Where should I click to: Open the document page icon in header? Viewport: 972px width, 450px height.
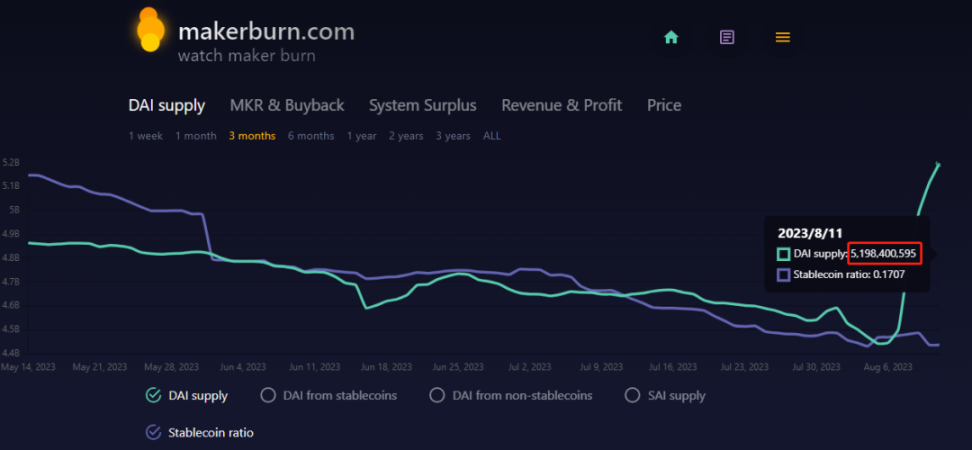pos(727,37)
